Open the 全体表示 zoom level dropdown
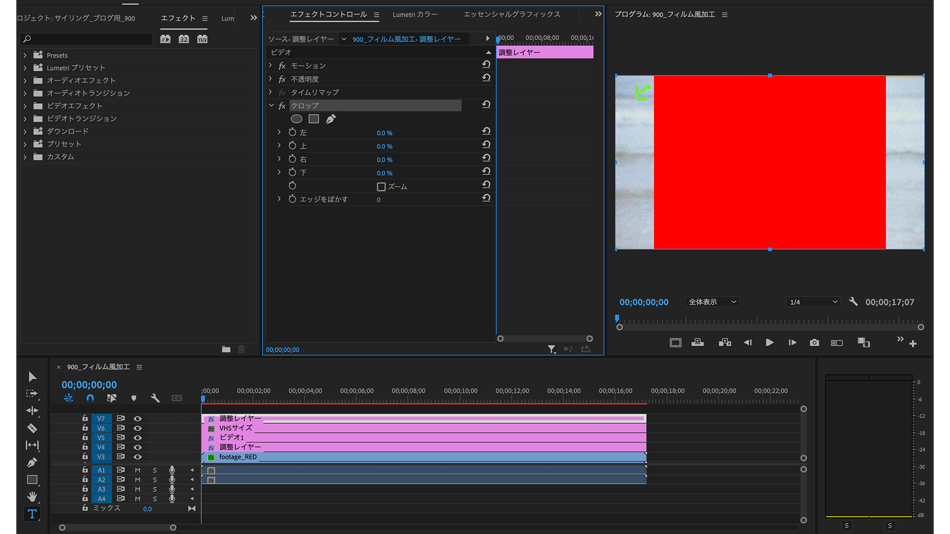The height and width of the screenshot is (534, 950). coord(712,302)
